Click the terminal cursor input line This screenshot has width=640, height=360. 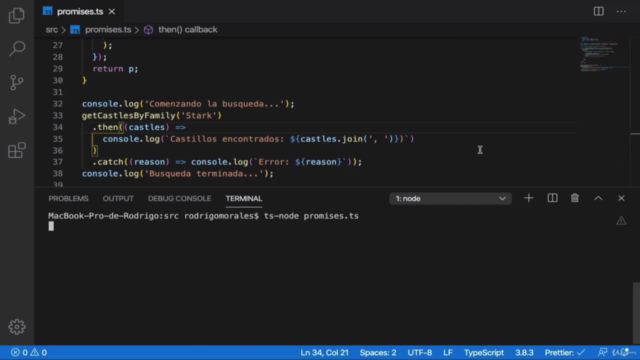click(x=51, y=227)
